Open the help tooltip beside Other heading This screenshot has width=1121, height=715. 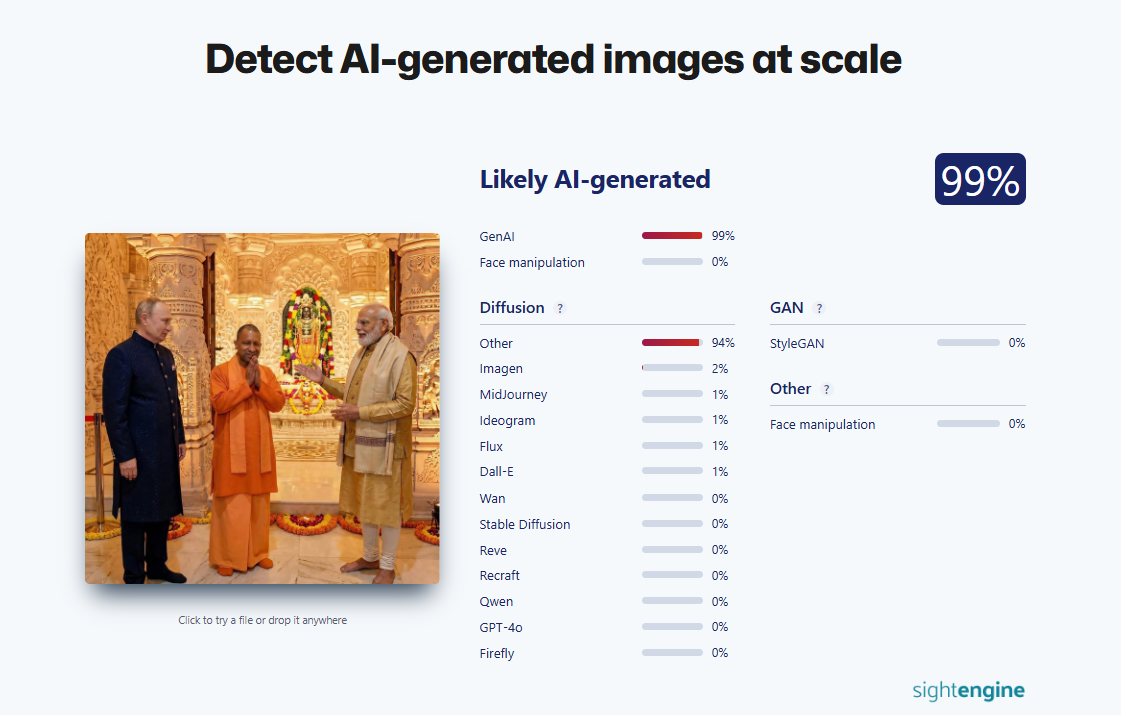826,389
